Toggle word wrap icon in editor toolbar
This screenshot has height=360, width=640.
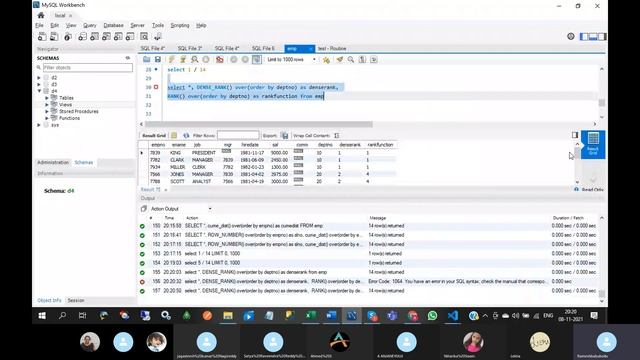click(x=373, y=60)
